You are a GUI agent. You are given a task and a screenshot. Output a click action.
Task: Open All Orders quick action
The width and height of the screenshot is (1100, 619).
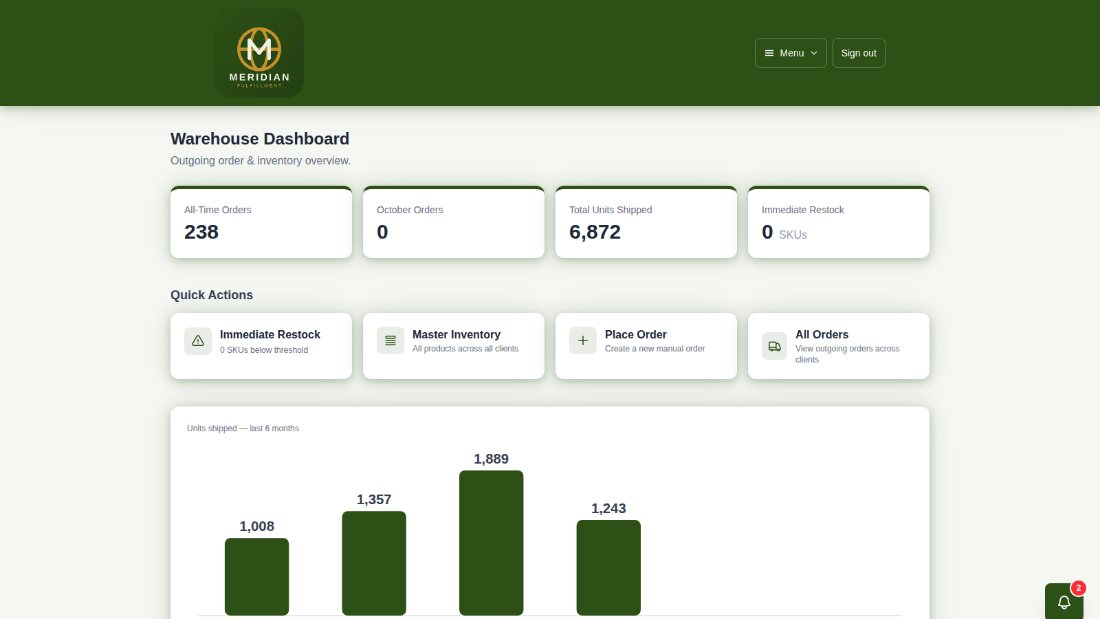(838, 346)
